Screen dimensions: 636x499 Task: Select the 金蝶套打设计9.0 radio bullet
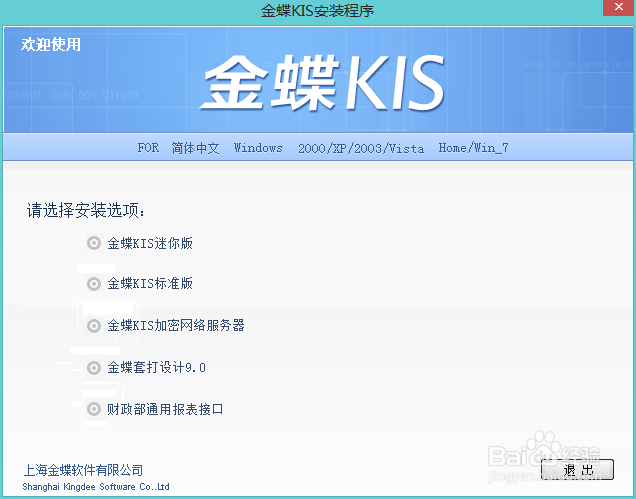point(94,368)
